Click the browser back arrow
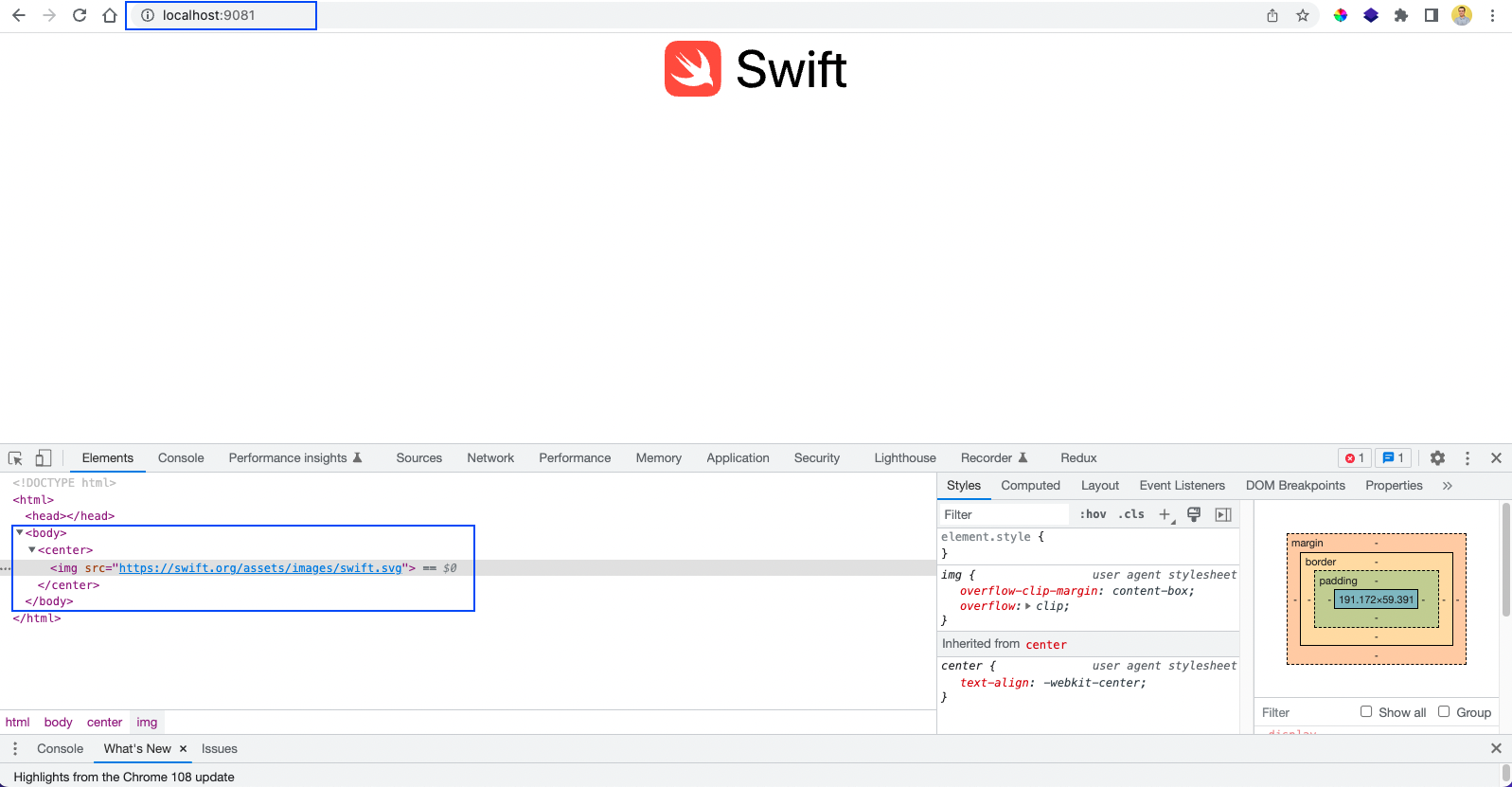This screenshot has height=787, width=1512. pos(19,15)
